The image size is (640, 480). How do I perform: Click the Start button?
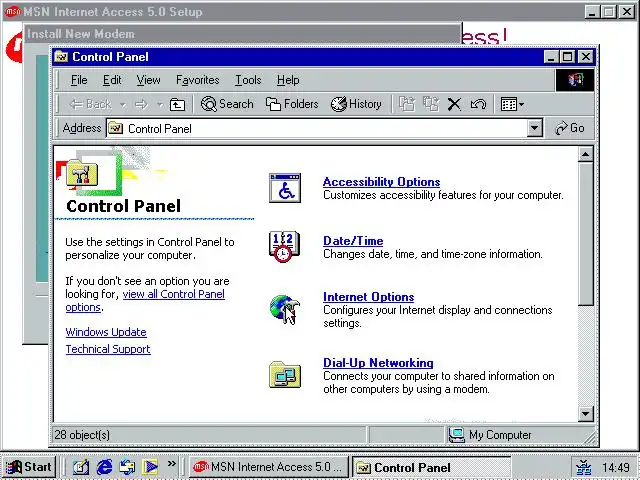(28, 467)
